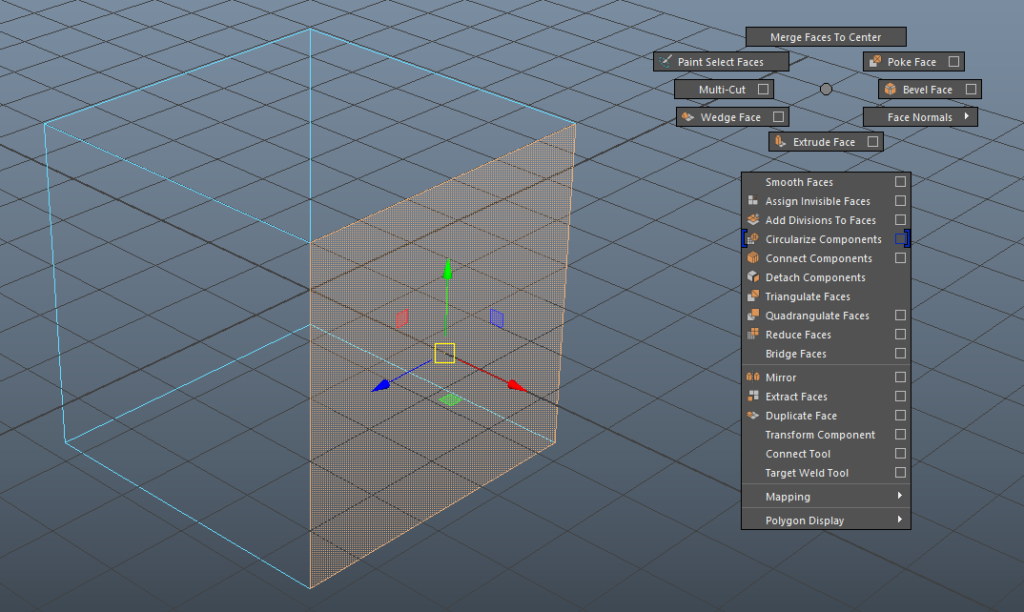This screenshot has height=612, width=1024.
Task: Click the Paint Select Faces brush icon
Action: pos(665,61)
